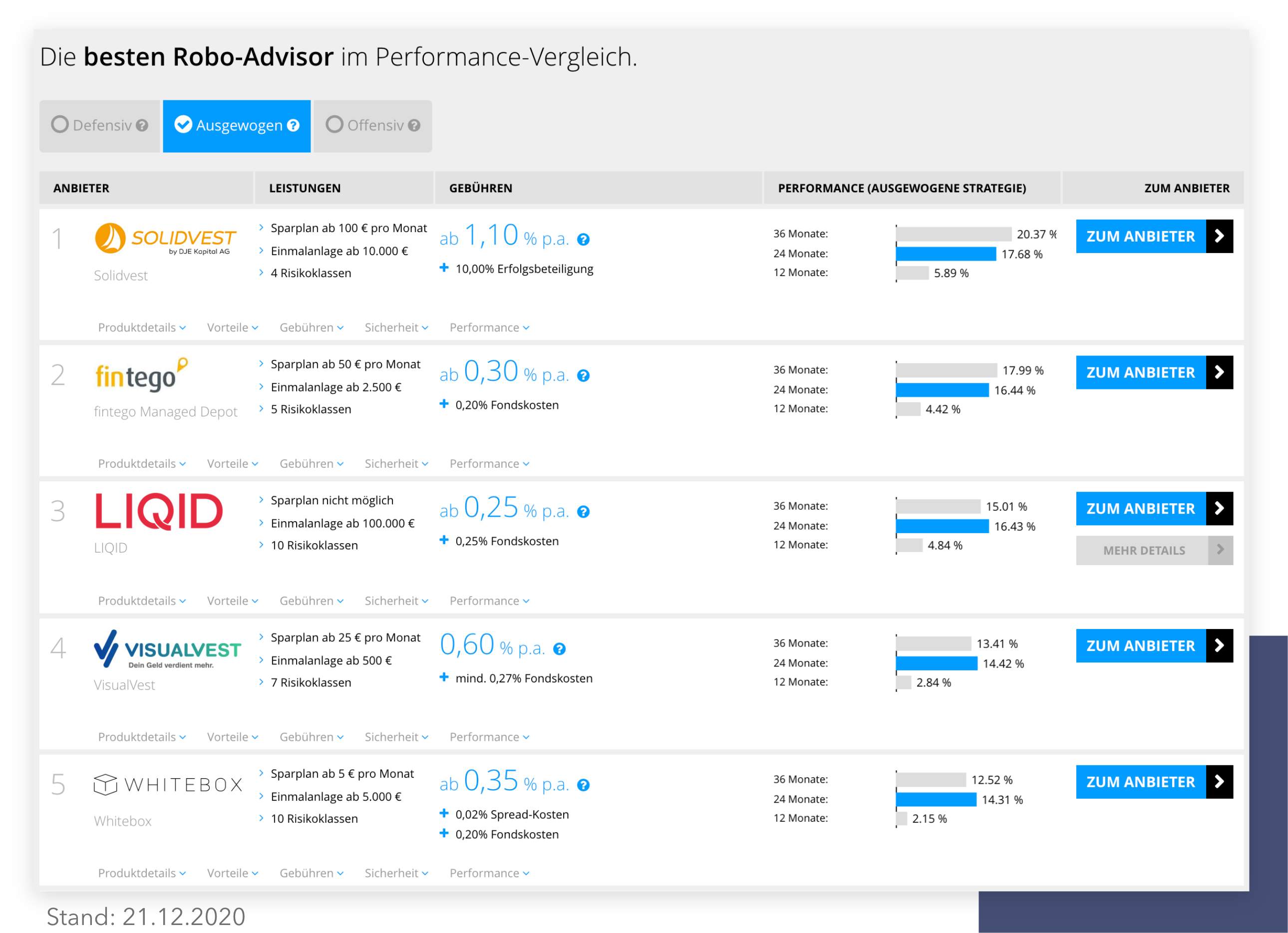Select the Offensiv strategy option
The image size is (1288, 933).
coord(373,126)
